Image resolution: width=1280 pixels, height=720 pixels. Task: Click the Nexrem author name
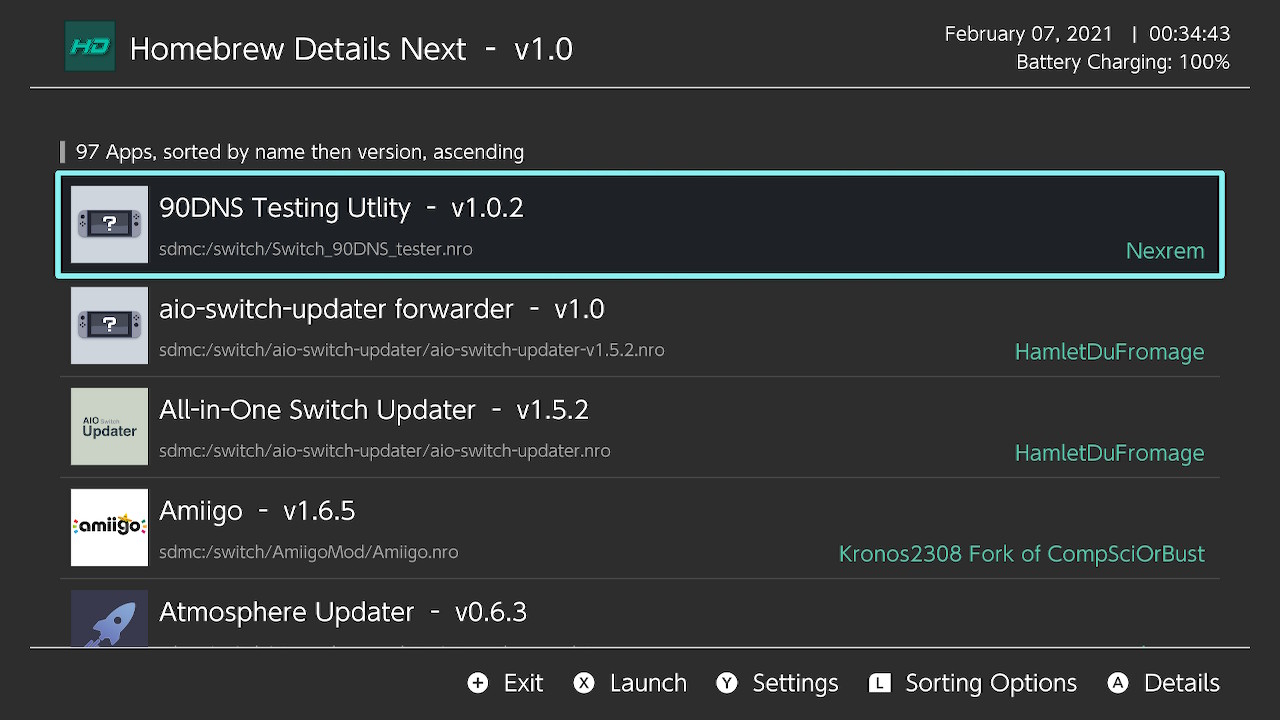coord(1165,251)
